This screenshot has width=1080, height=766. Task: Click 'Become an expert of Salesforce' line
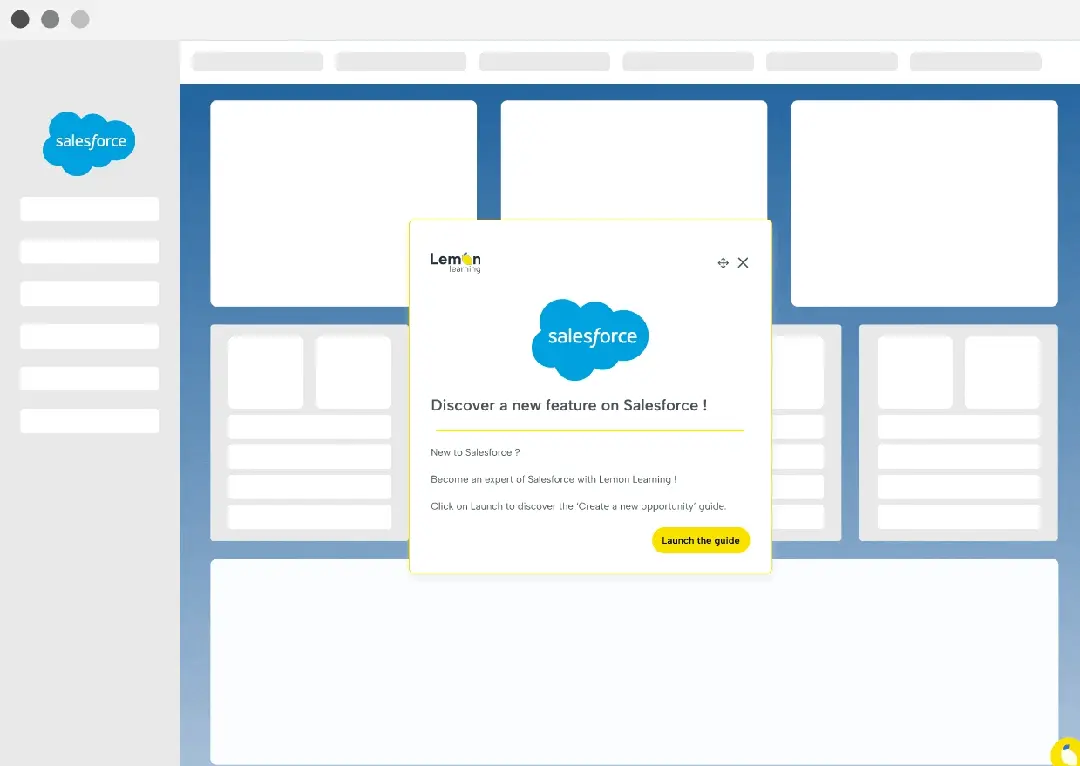pos(553,479)
